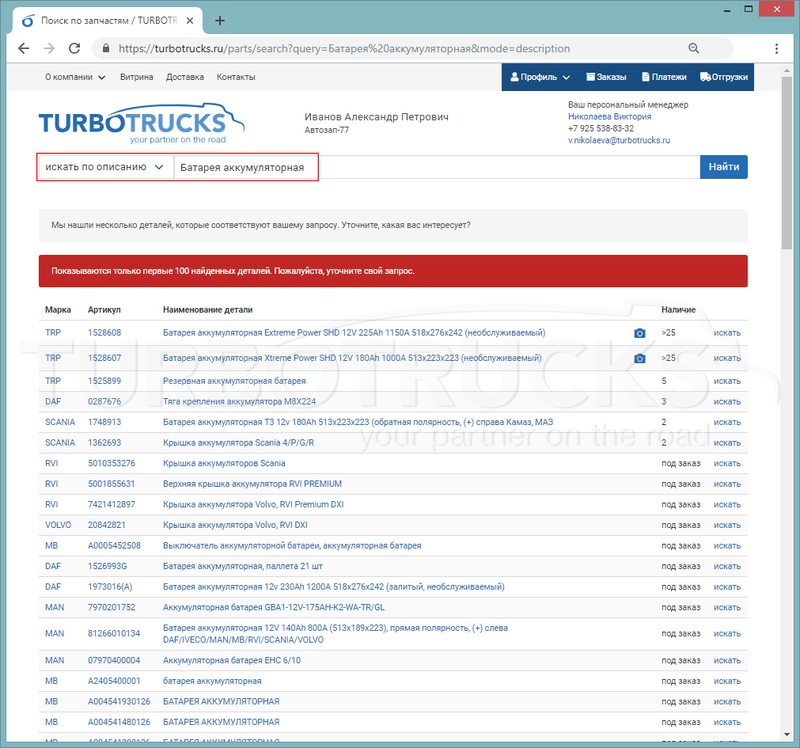Click искать in the 0287676 row
This screenshot has width=800, height=748.
click(x=727, y=402)
